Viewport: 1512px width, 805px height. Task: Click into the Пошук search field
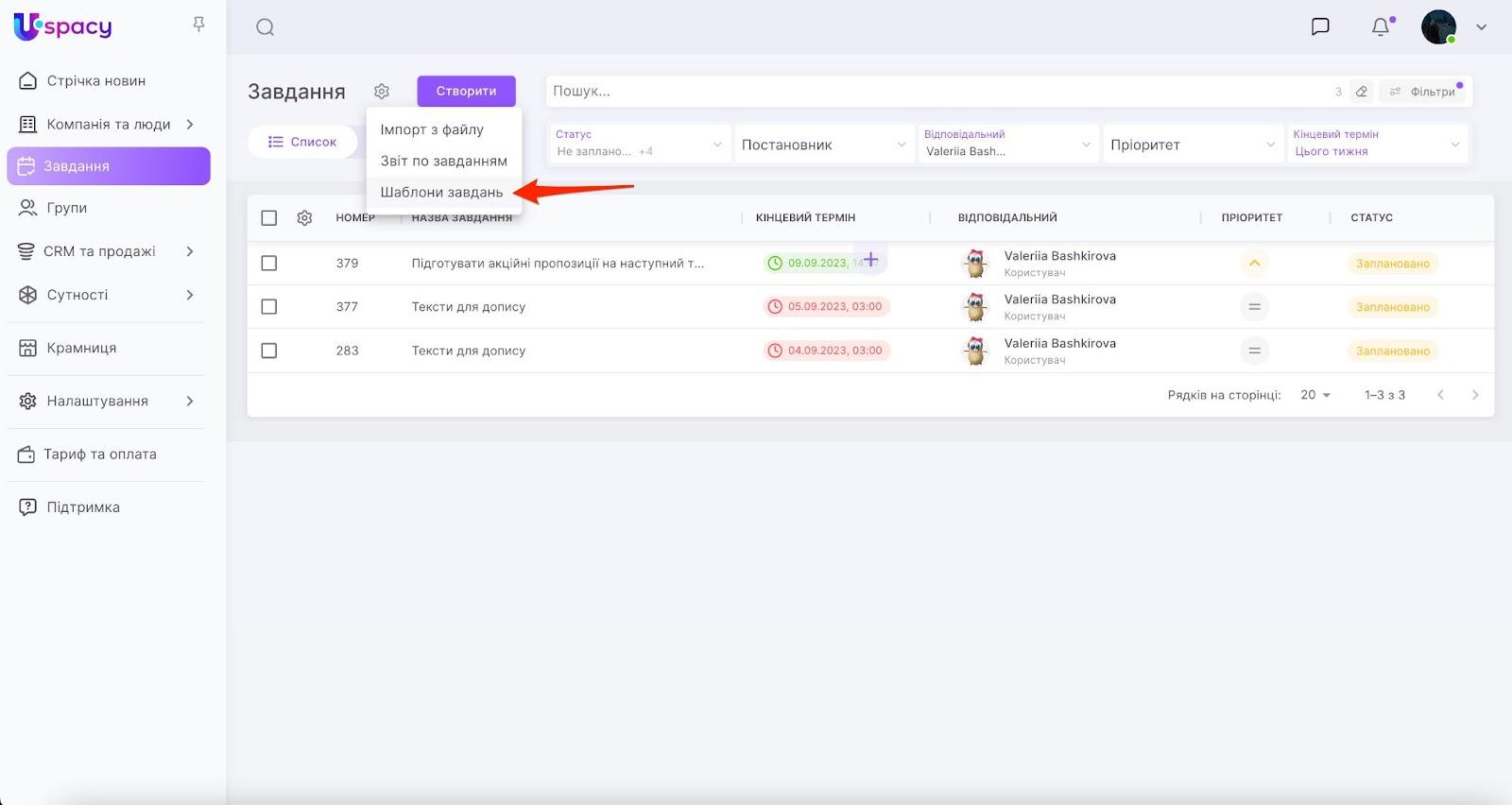[936, 92]
